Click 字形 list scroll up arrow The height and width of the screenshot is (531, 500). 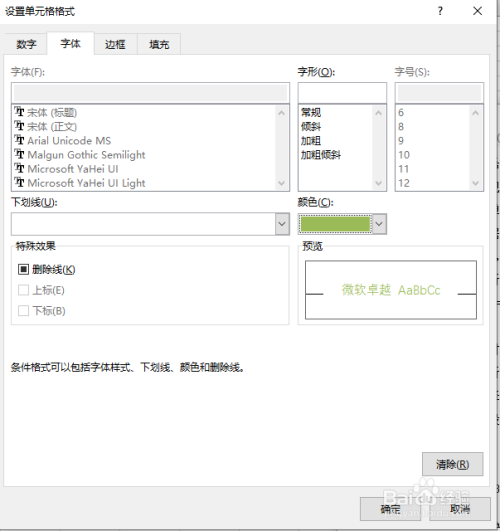[378, 113]
